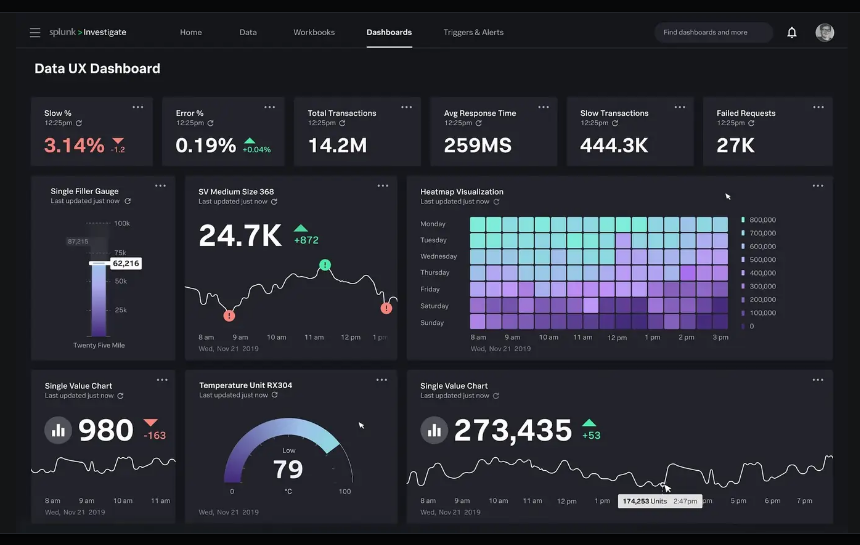Click the 174,253 Units tooltip
Viewport: 860px width, 545px height.
coord(660,501)
